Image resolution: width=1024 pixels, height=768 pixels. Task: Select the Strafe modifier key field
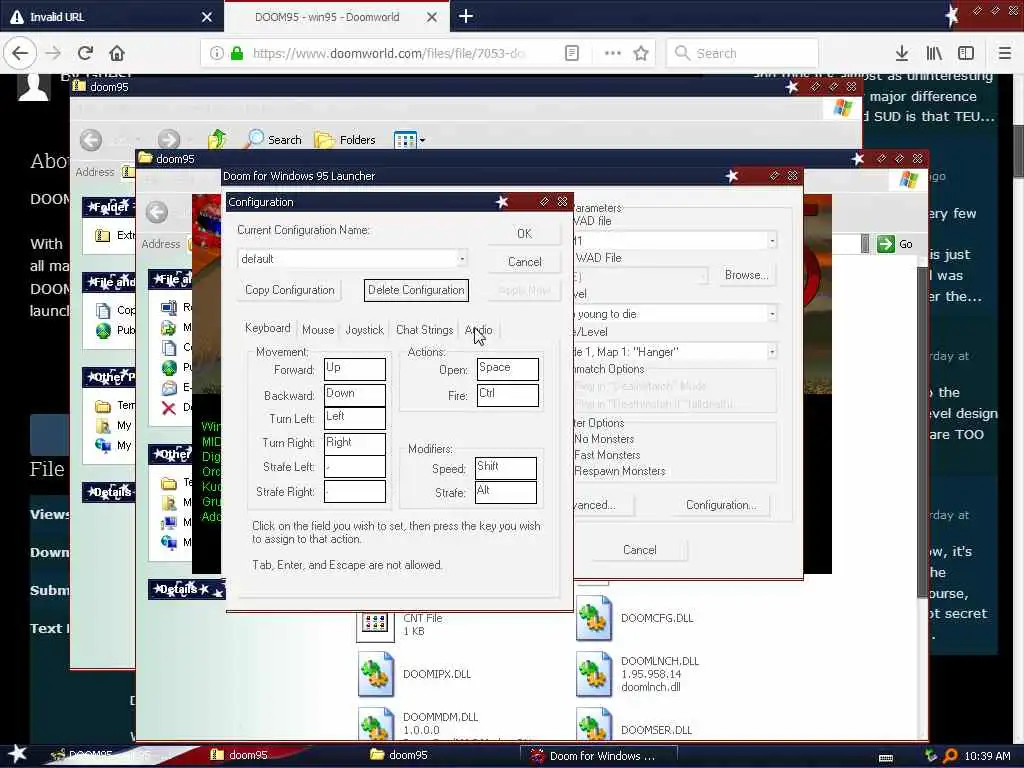(x=505, y=492)
